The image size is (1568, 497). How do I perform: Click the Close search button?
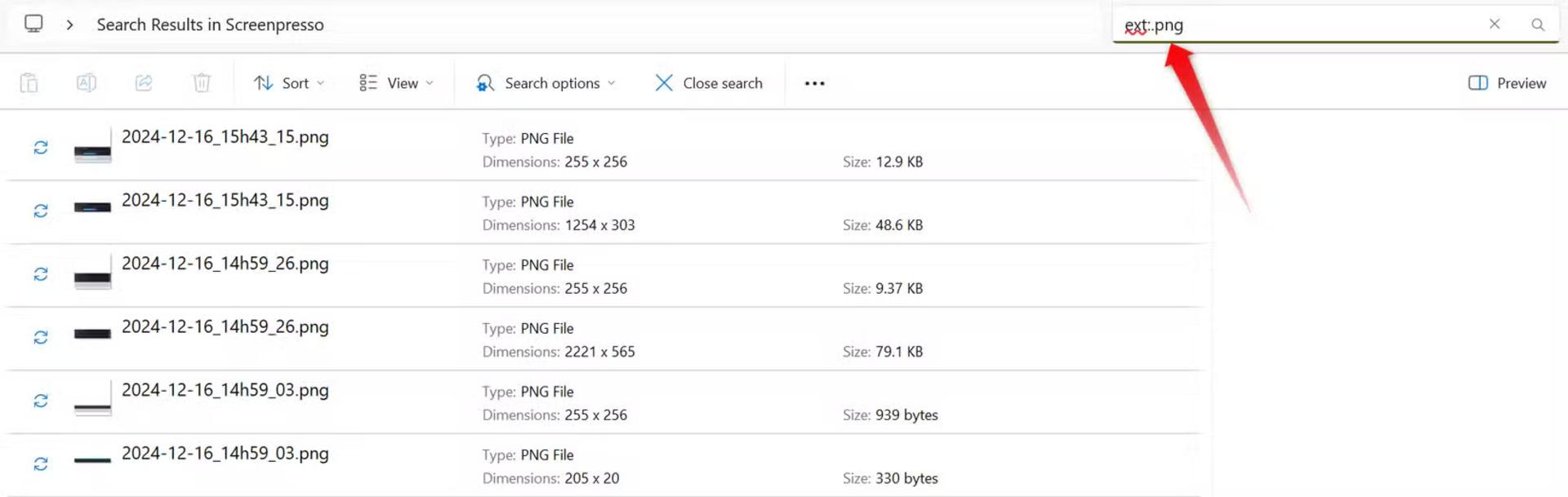pyautogui.click(x=709, y=83)
